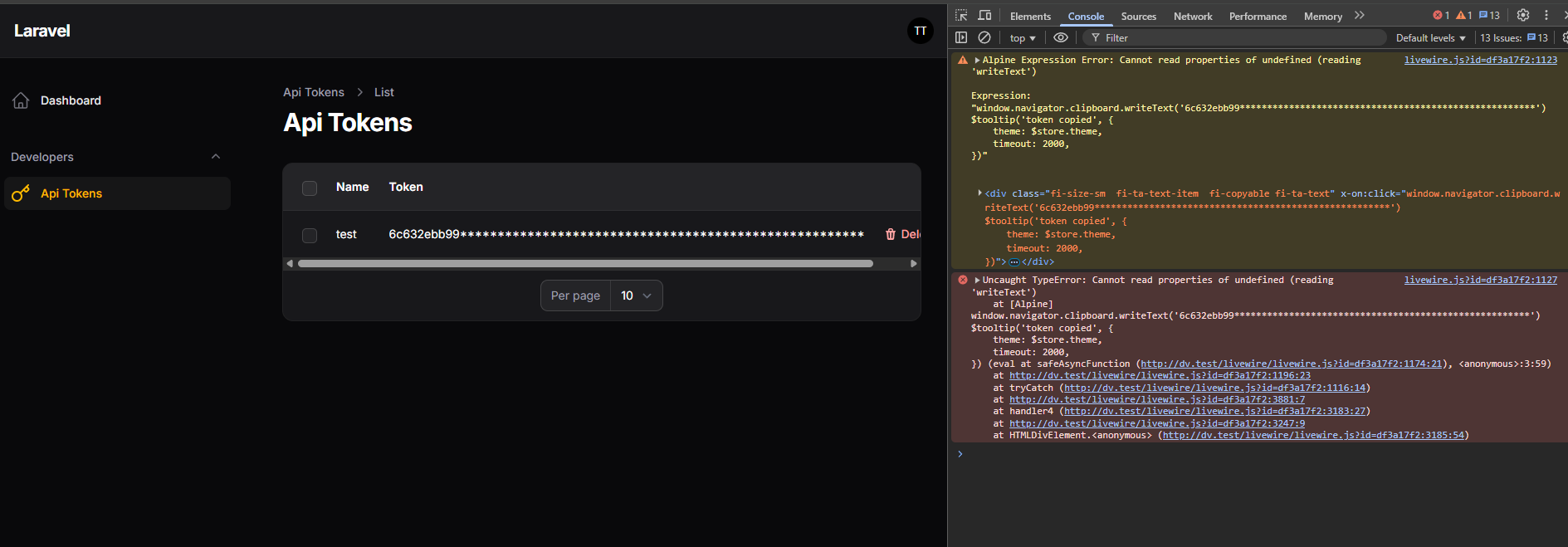Open the Per page dropdown
1568x547 pixels.
point(637,295)
